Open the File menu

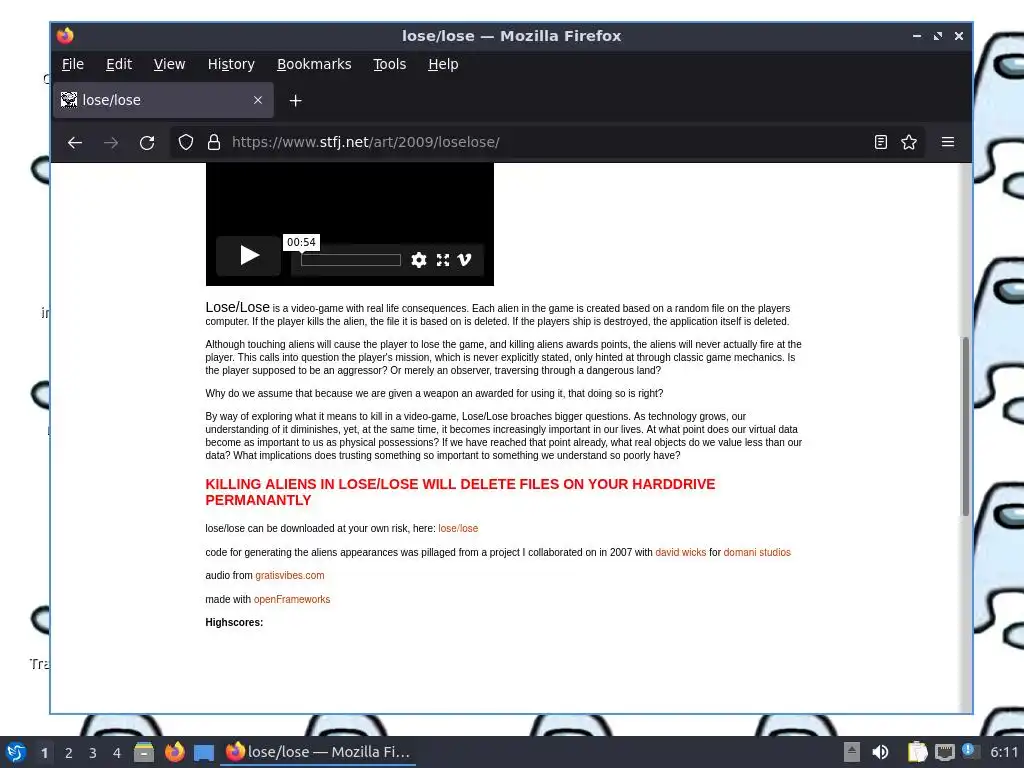72,64
